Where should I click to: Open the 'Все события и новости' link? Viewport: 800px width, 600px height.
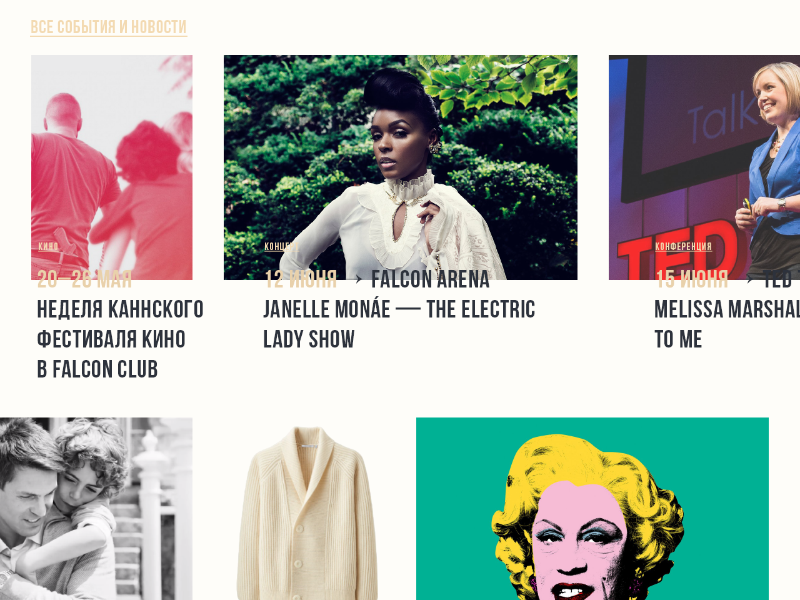coord(109,27)
